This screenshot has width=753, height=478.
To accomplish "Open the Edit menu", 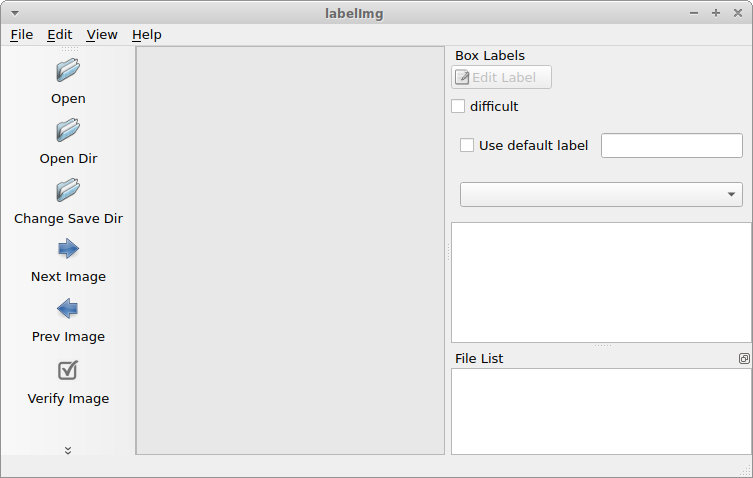I will pos(60,35).
